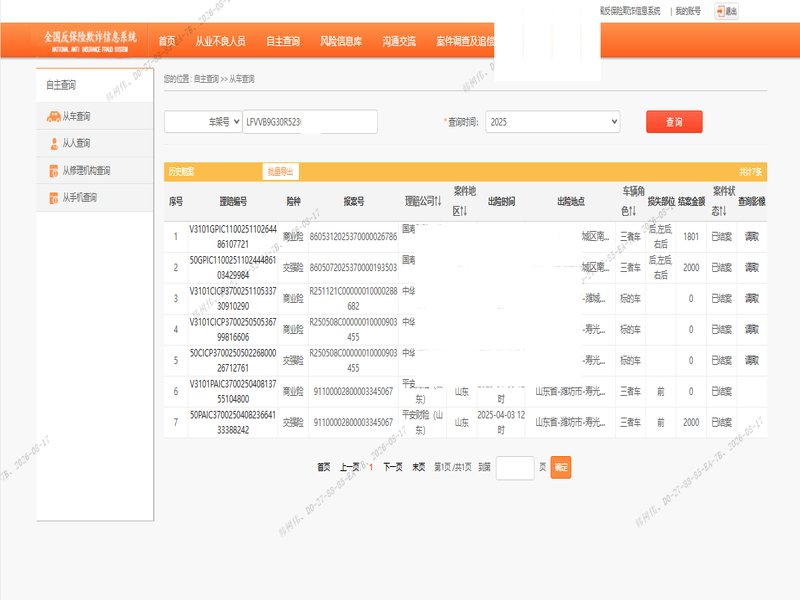Open 案件调查及追偿 menu
Viewport: 800px width, 600px height.
click(465, 41)
